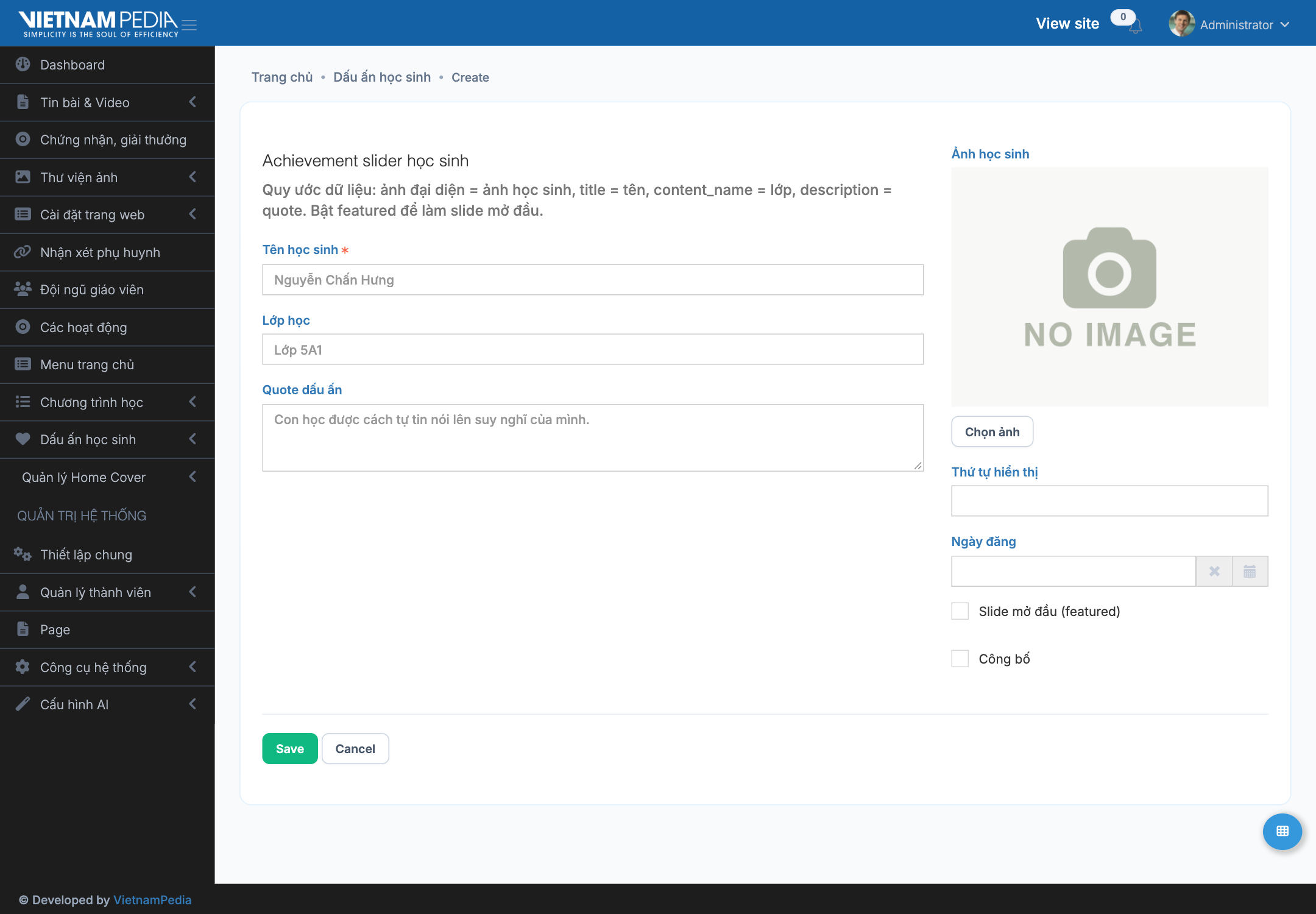Click the Công cụ hệ thống gear icon
1316x914 pixels.
coord(23,667)
